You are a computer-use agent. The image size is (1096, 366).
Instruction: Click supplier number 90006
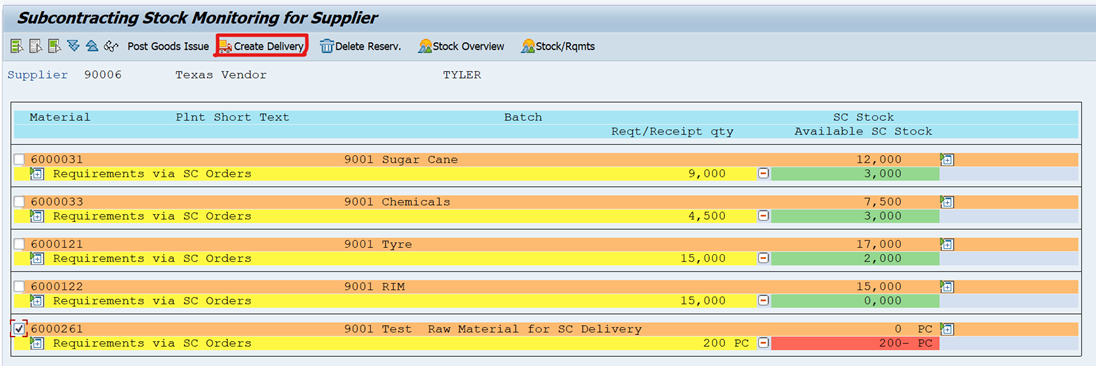(x=103, y=75)
